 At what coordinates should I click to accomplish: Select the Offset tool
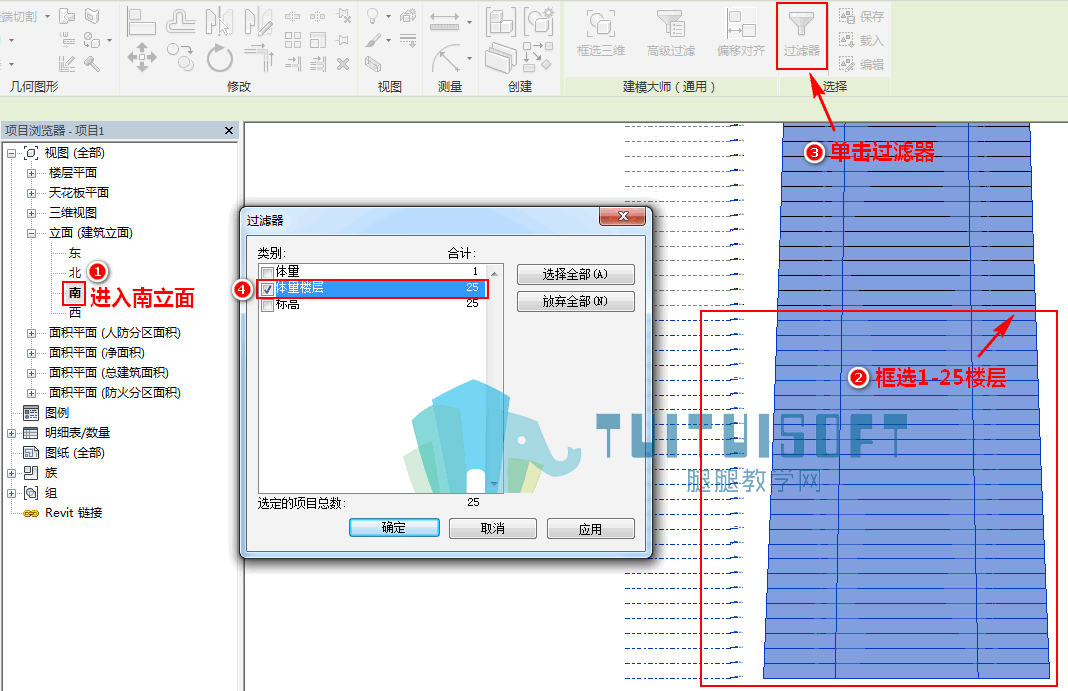pos(181,22)
